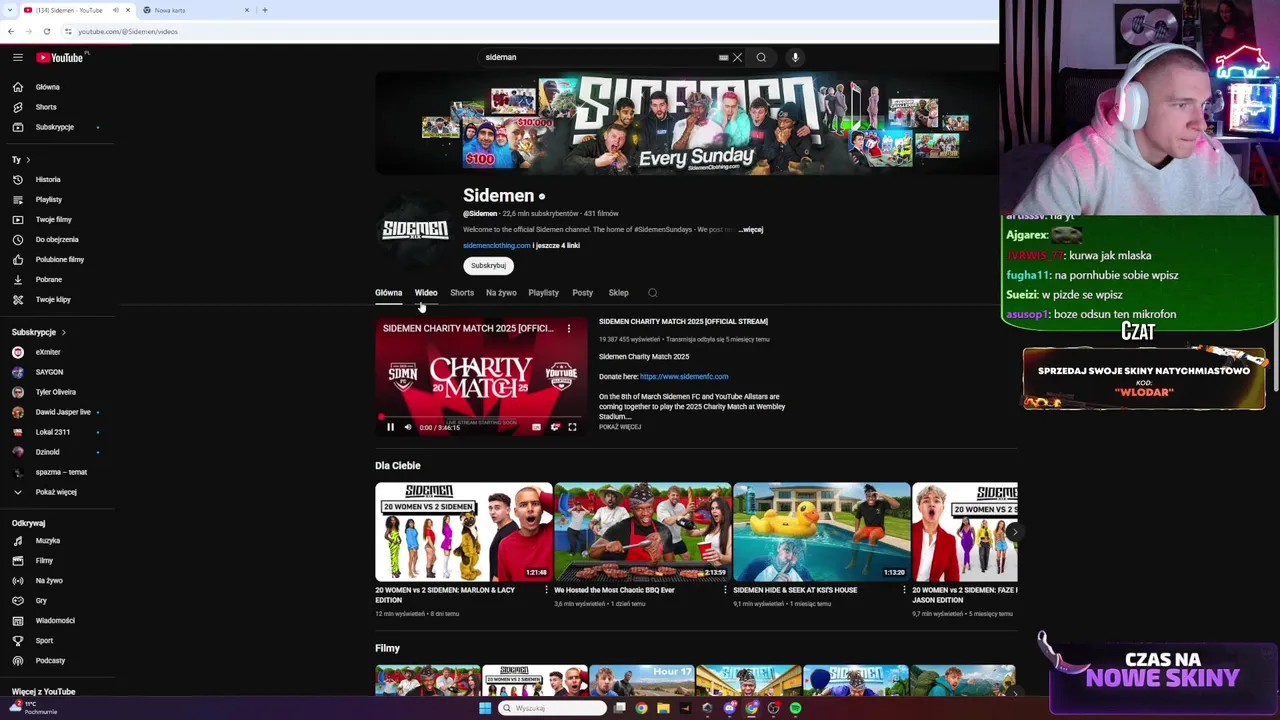Enter fullscreen on the featured video

[x=572, y=427]
